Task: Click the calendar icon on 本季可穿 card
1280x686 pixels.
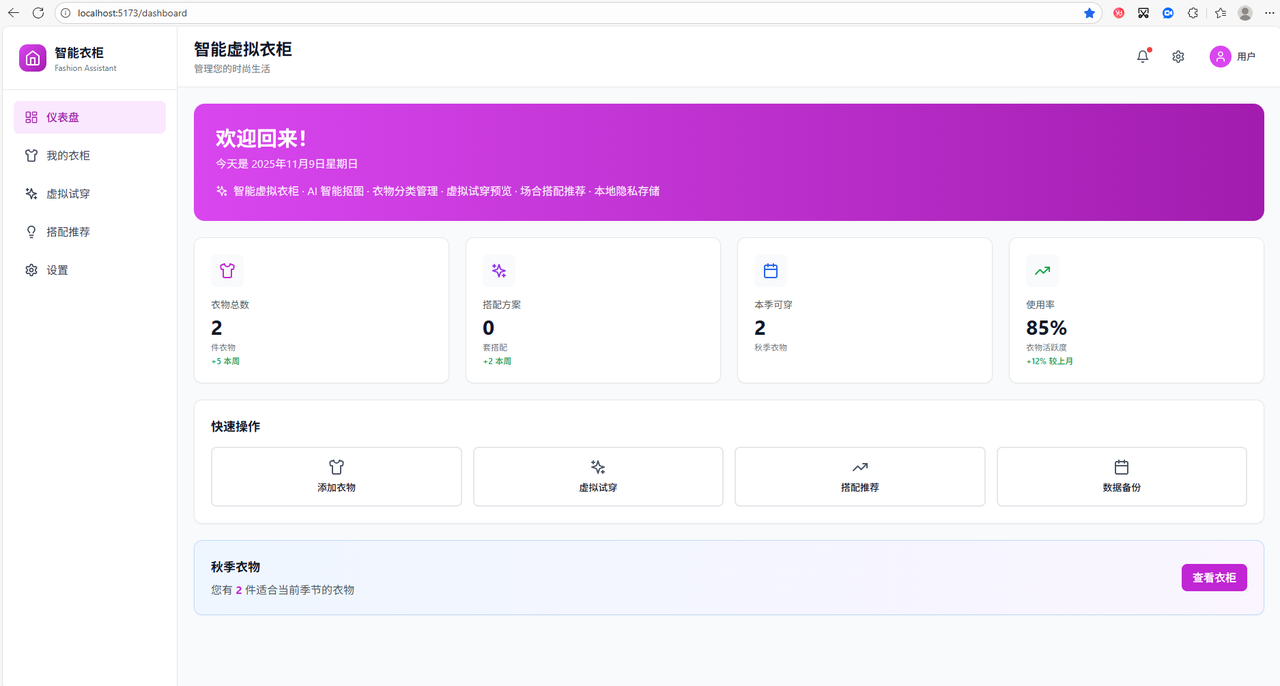Action: (x=771, y=270)
